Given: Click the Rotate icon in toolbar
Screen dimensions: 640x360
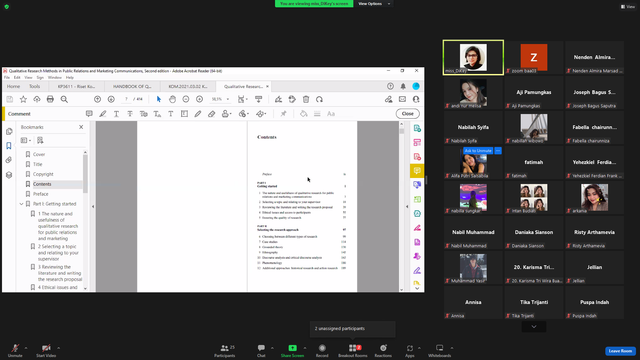Looking at the screenshot, I should tap(319, 99).
